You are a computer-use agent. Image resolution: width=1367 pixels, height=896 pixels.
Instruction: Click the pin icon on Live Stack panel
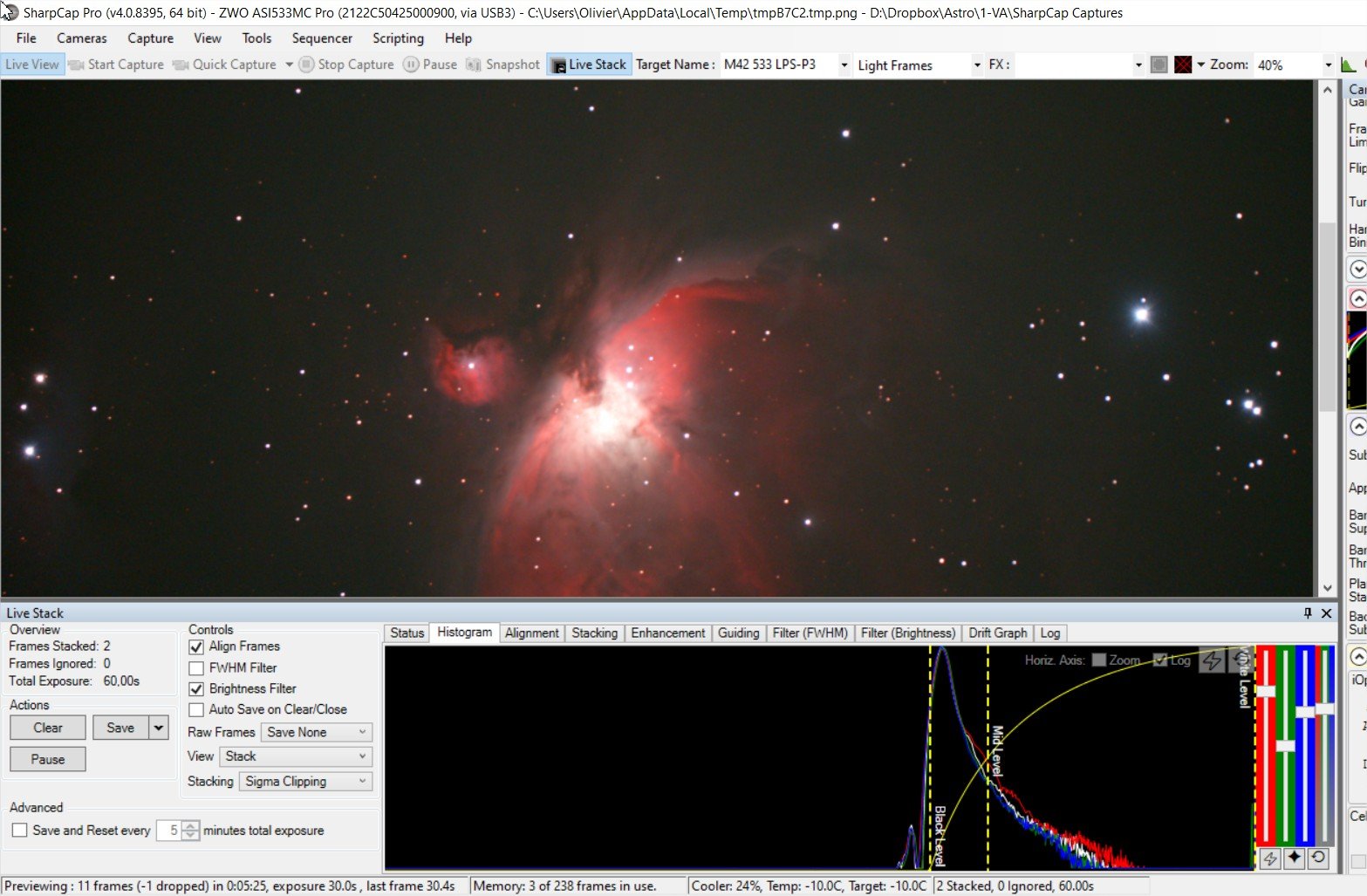(1308, 613)
